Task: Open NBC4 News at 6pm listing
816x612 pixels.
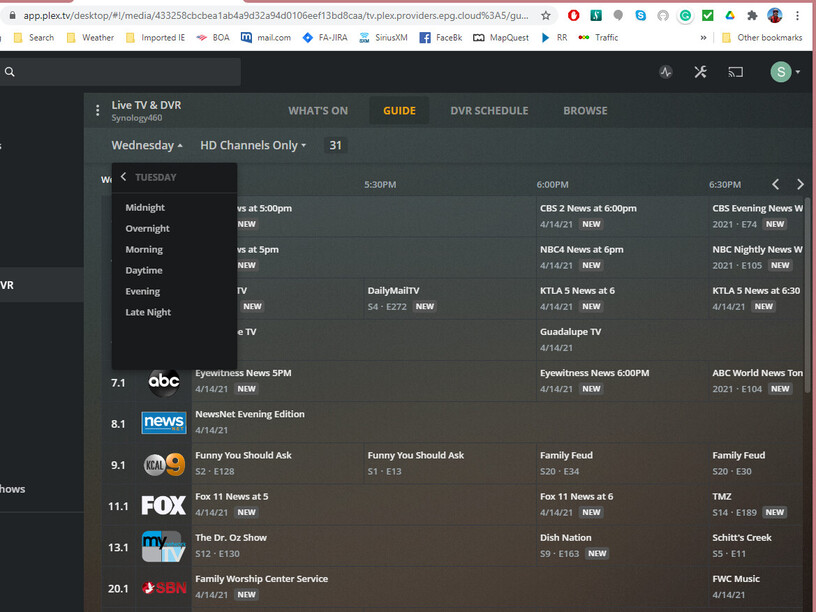Action: coord(622,257)
